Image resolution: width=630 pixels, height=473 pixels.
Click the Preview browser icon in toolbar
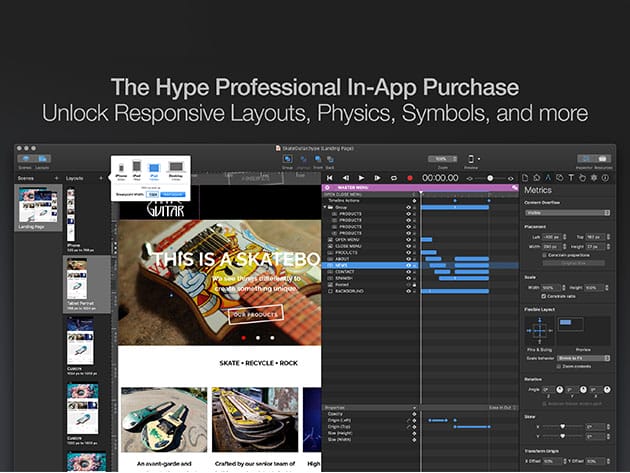point(472,159)
